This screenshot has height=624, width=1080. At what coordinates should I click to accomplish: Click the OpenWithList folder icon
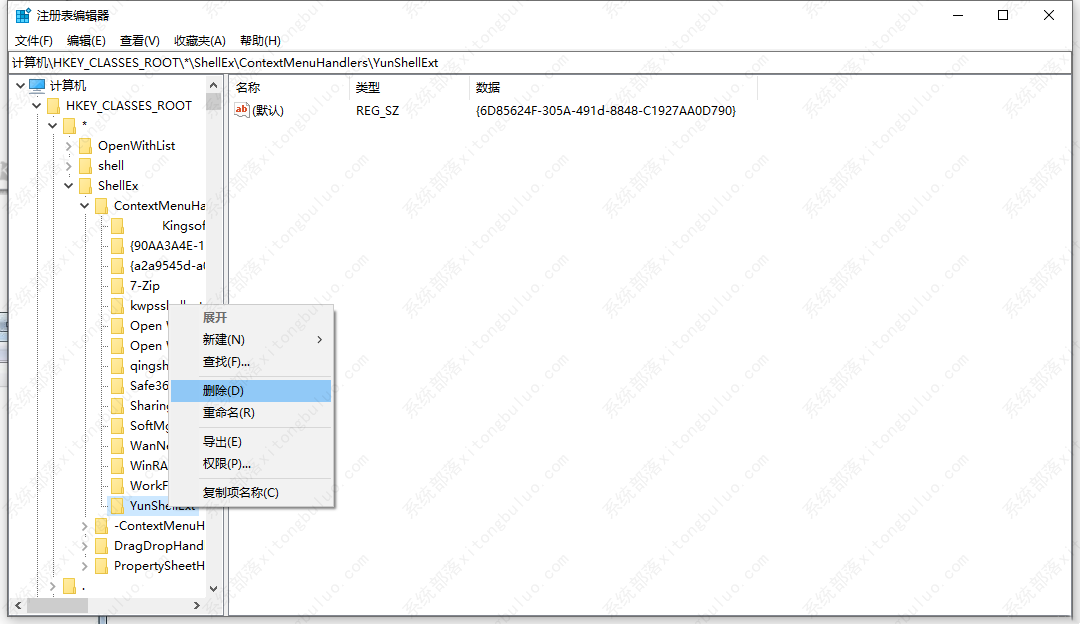tap(86, 146)
